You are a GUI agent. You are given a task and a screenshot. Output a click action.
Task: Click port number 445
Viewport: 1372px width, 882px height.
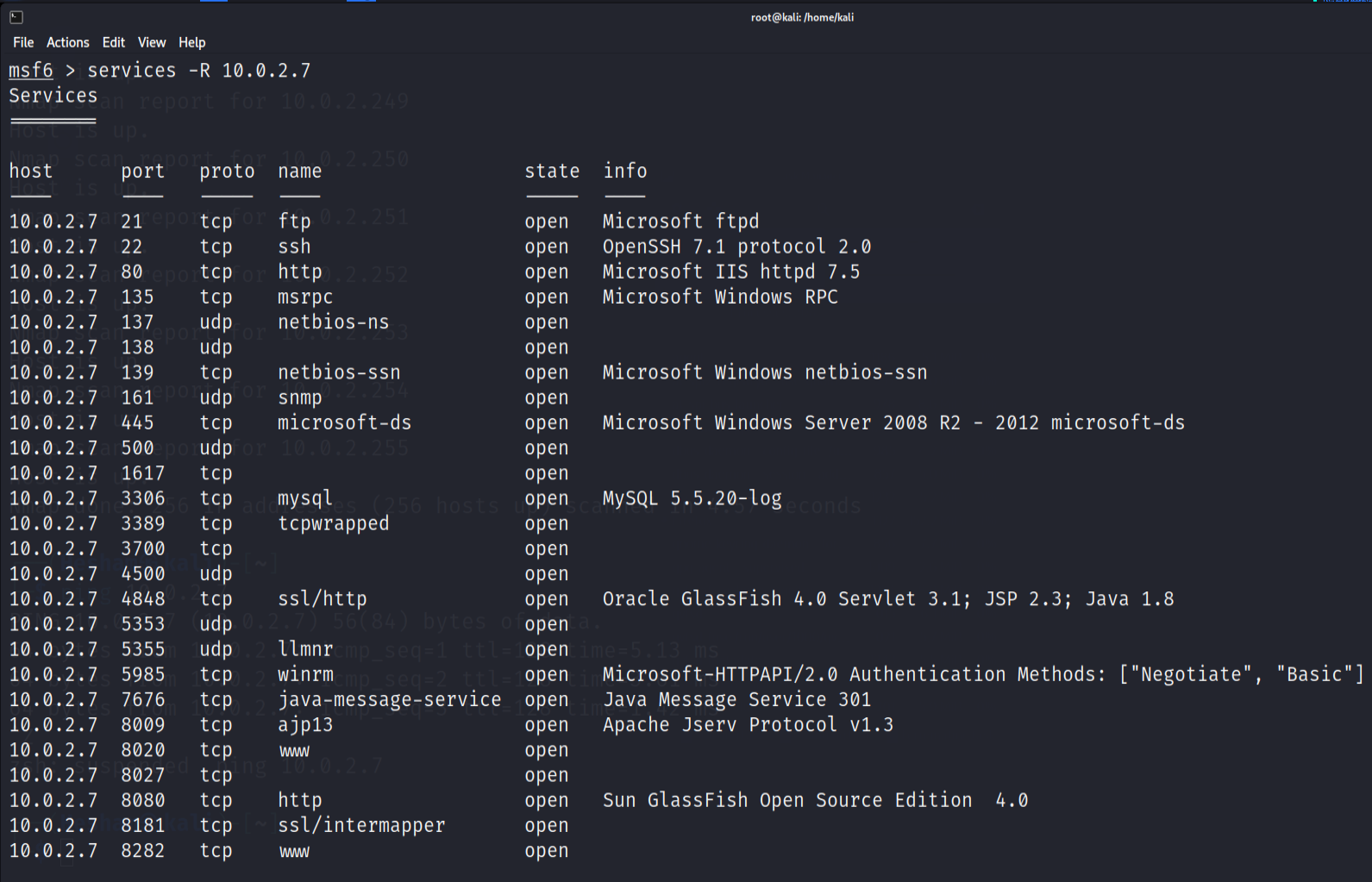pyautogui.click(x=138, y=422)
